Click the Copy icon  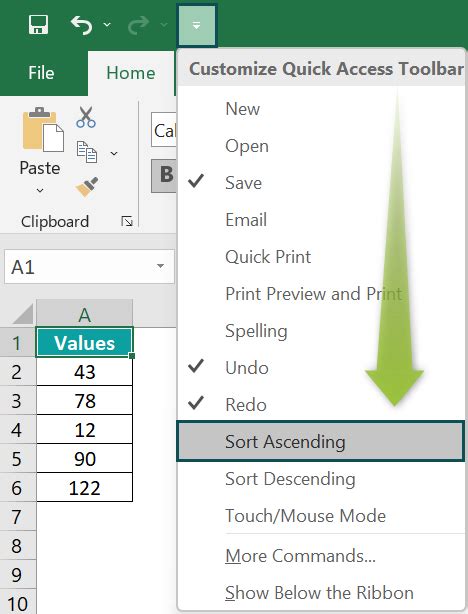[87, 152]
